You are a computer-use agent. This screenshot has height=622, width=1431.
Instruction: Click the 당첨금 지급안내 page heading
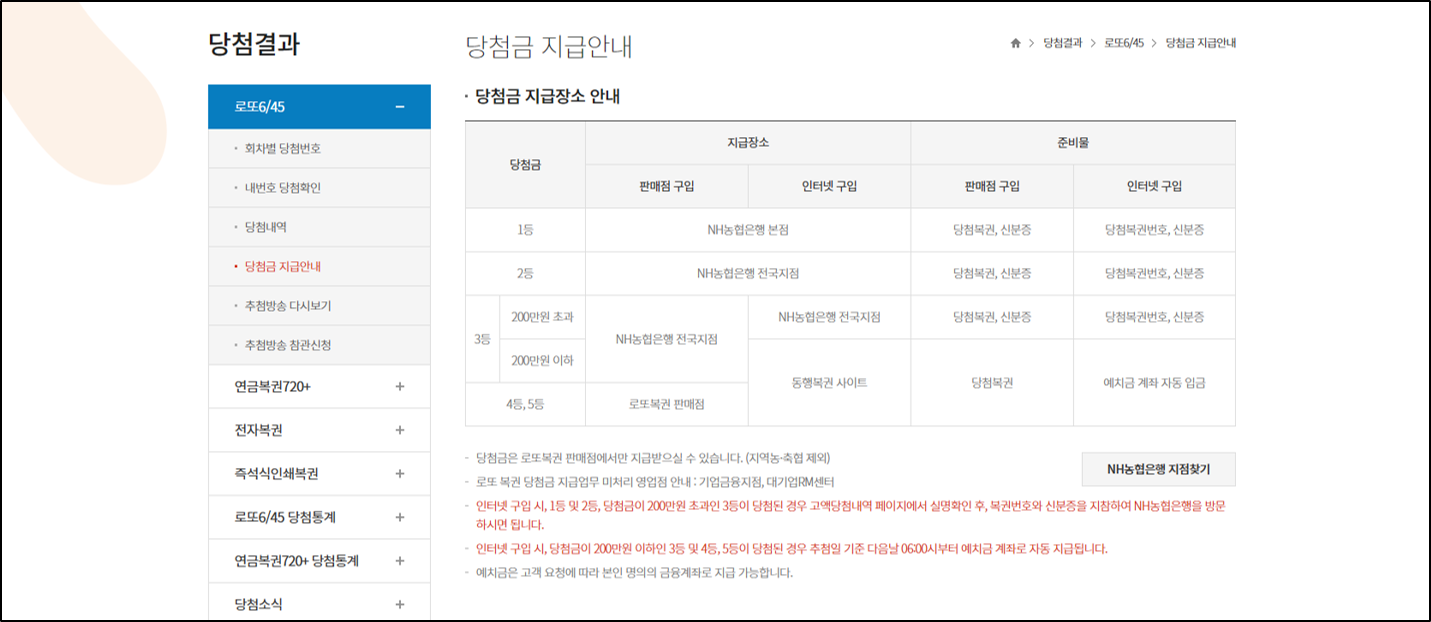549,47
